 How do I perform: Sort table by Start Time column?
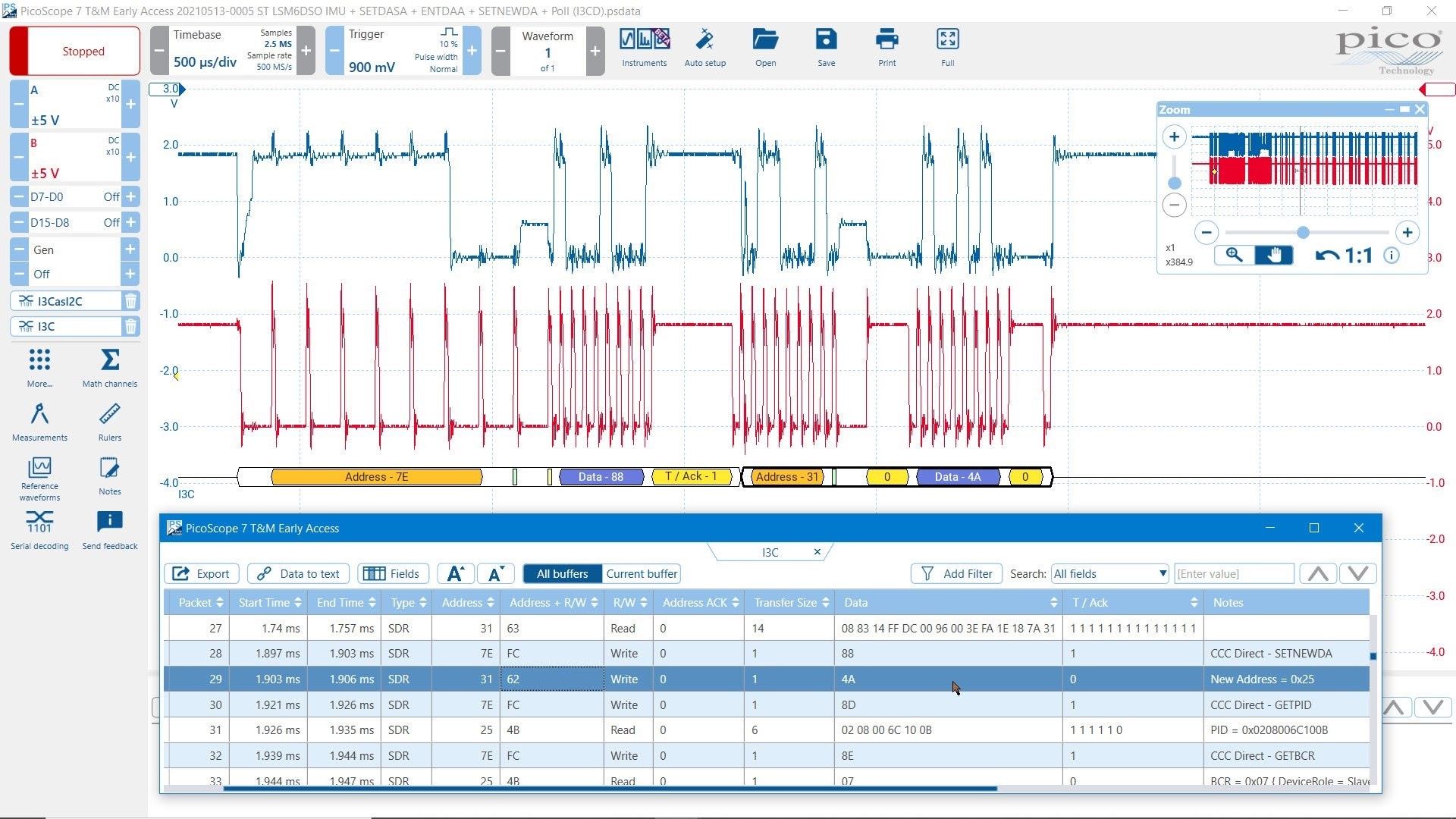(269, 603)
